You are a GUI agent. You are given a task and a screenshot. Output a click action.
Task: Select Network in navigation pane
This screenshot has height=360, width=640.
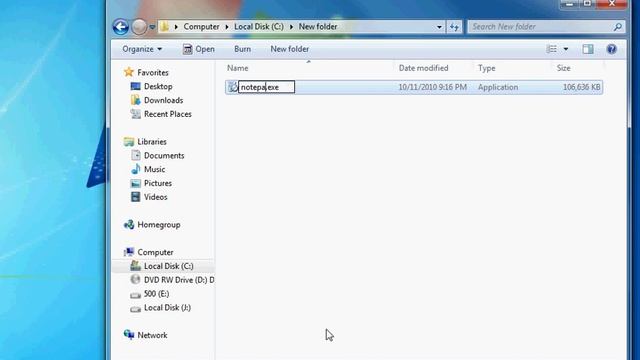pyautogui.click(x=152, y=335)
